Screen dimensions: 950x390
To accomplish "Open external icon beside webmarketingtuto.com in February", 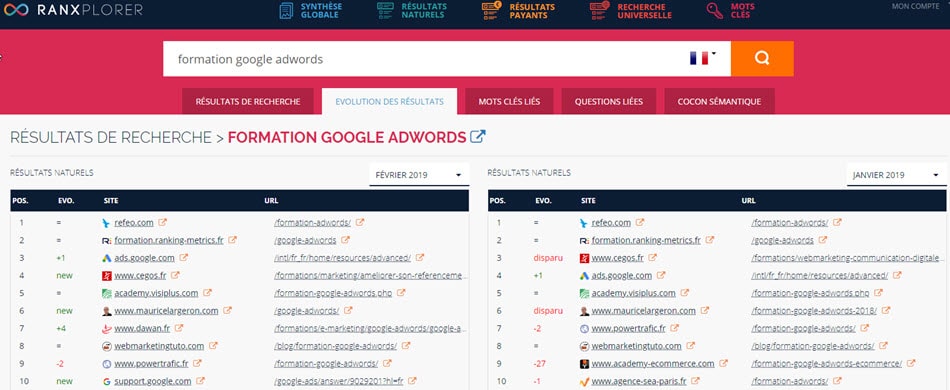I will (213, 345).
